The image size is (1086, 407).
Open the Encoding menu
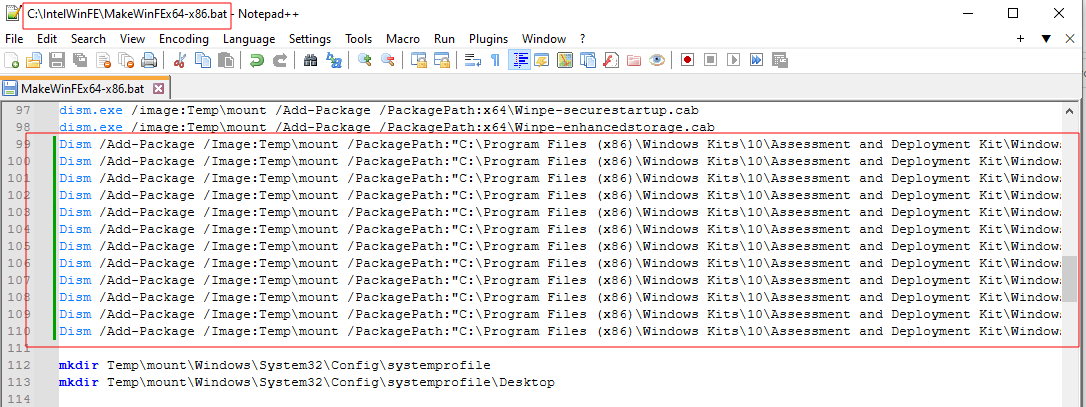[x=183, y=38]
